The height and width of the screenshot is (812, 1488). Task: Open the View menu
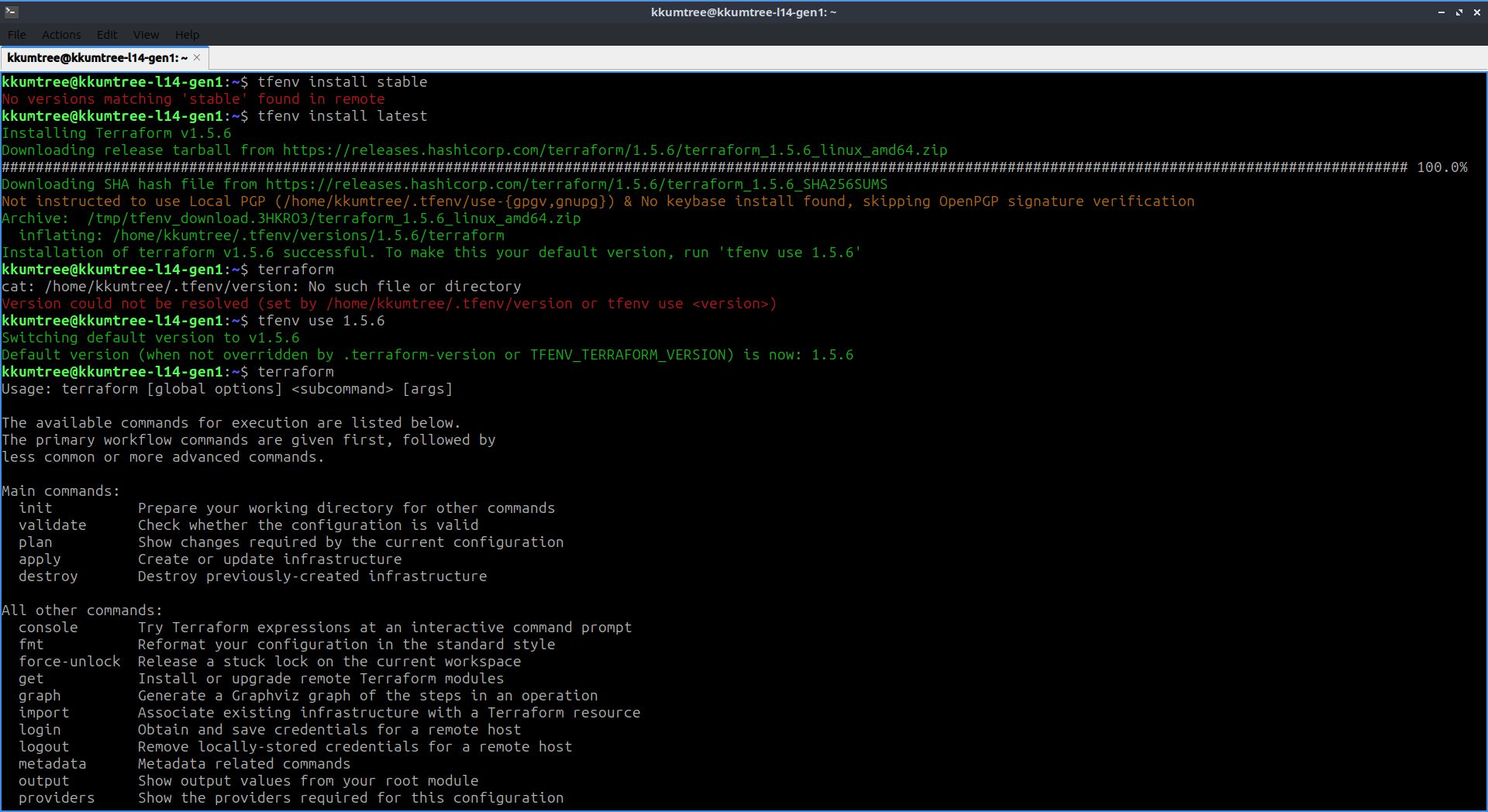[x=146, y=35]
